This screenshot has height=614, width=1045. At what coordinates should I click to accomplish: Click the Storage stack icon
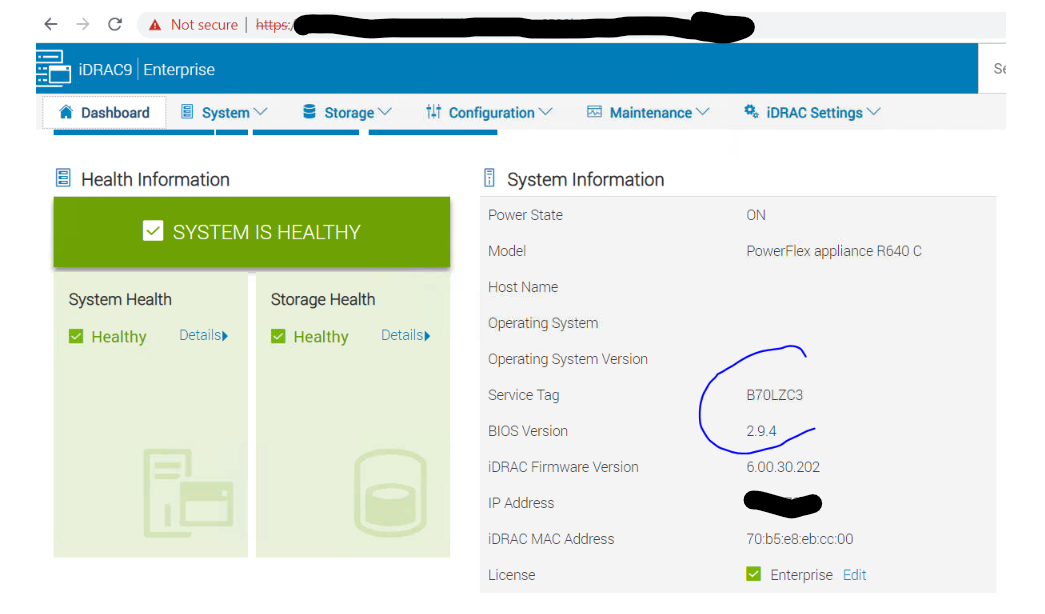tap(310, 112)
